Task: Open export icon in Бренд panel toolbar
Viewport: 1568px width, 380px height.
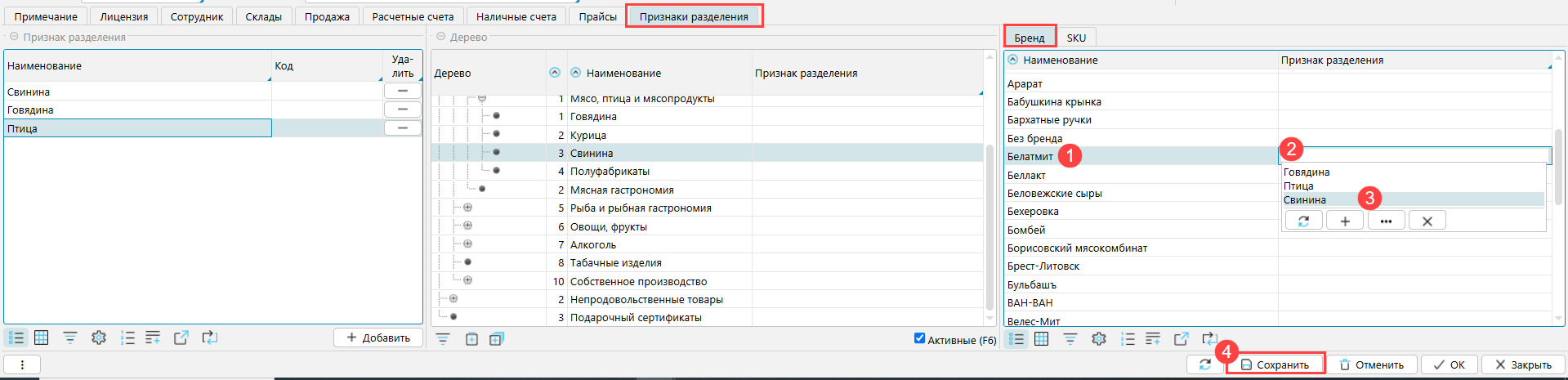Action: (x=1181, y=339)
